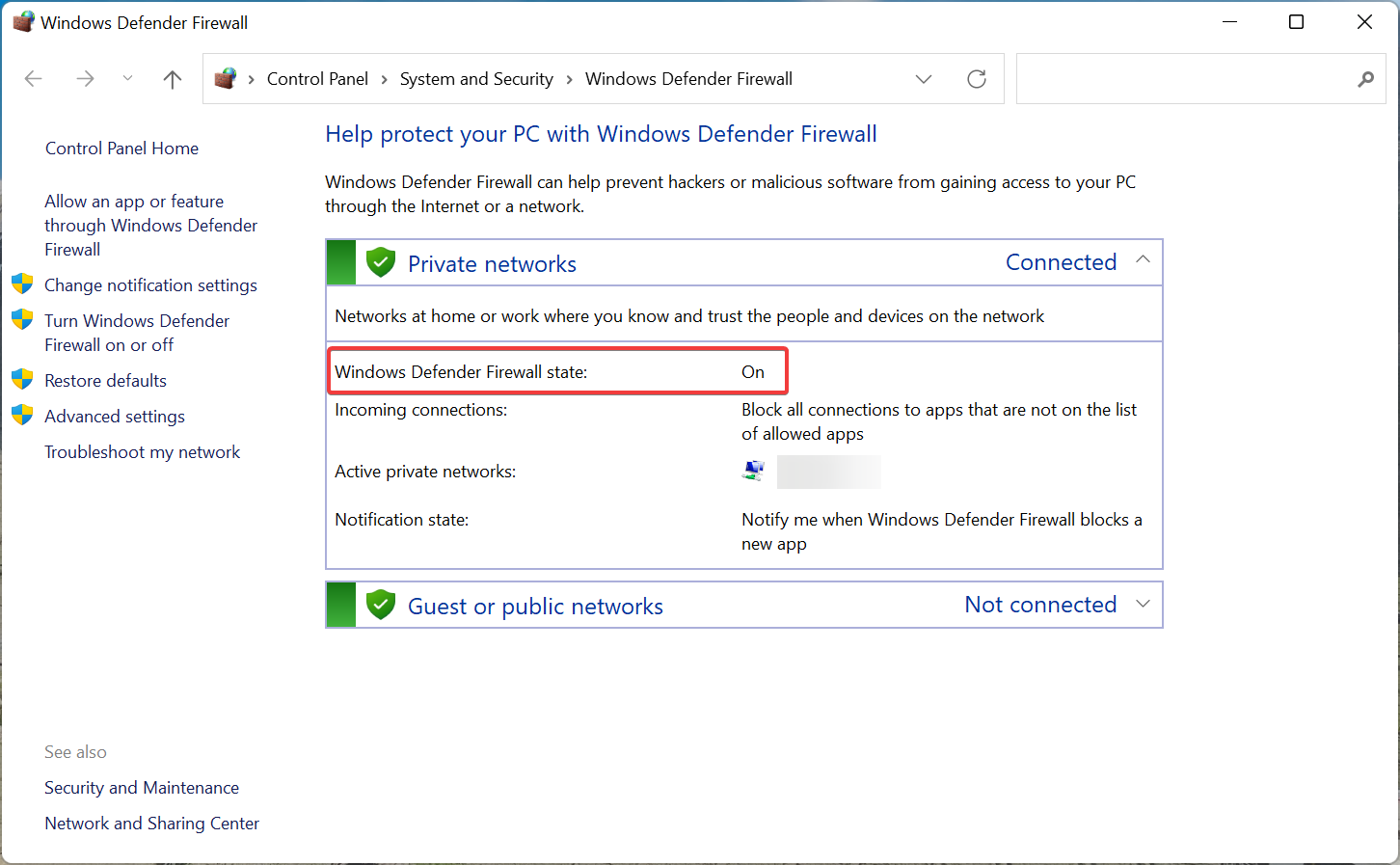
Task: Go up one level with Up arrow
Action: pyautogui.click(x=173, y=79)
